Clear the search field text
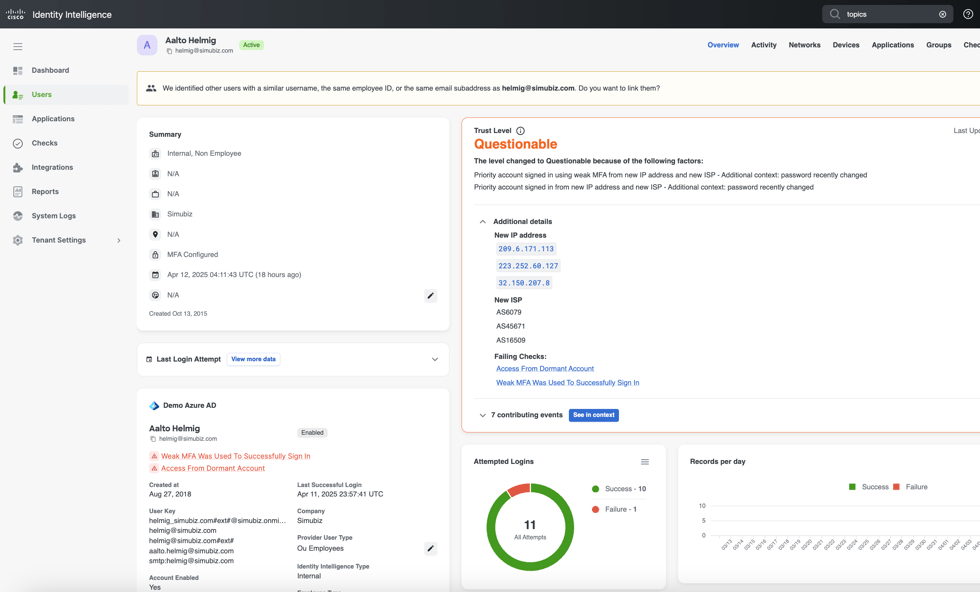The image size is (980, 592). click(942, 14)
